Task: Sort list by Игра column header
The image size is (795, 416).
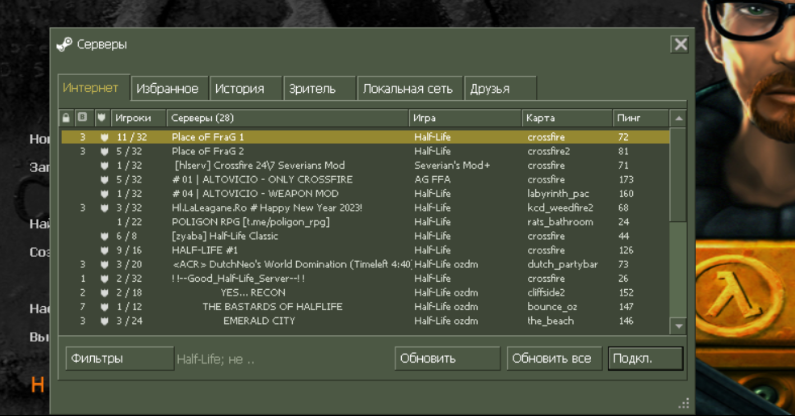Action: tap(465, 118)
